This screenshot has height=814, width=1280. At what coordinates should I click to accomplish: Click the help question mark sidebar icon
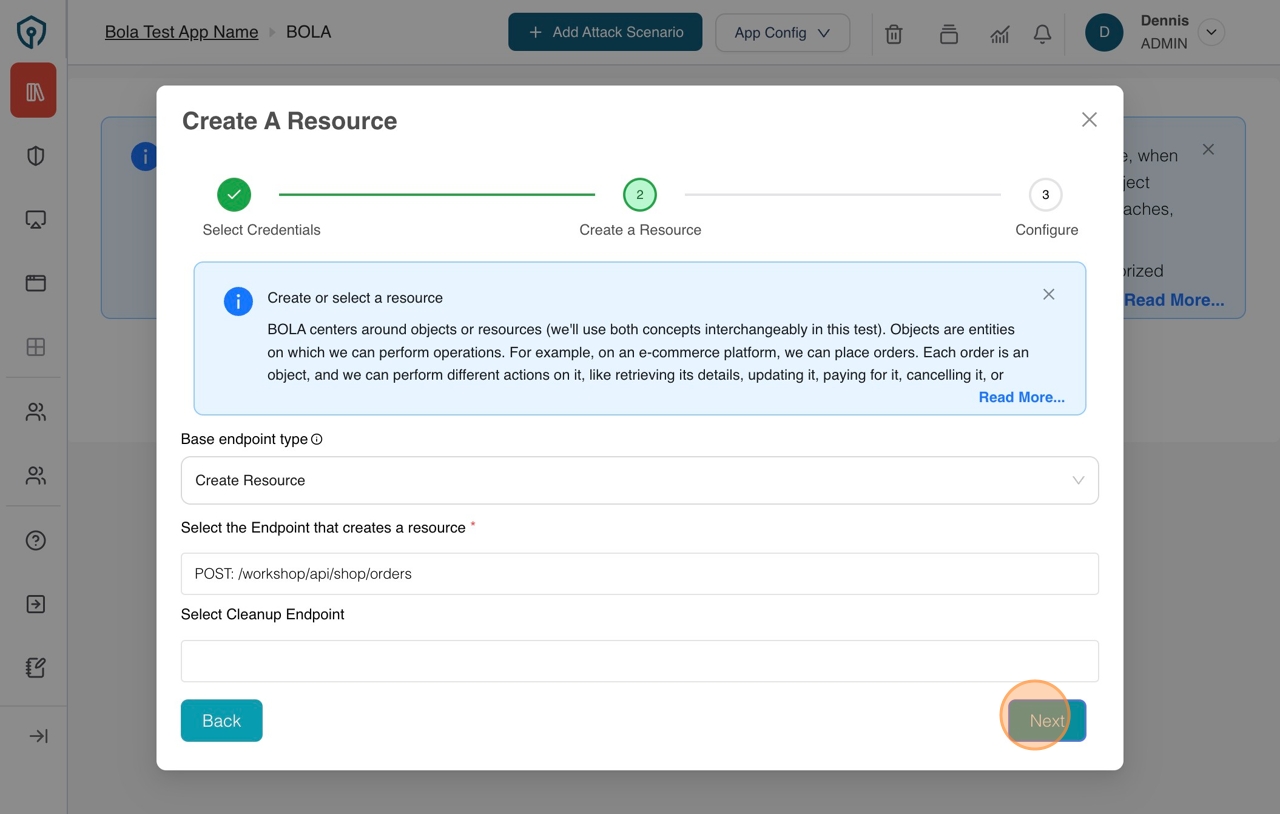(35, 541)
